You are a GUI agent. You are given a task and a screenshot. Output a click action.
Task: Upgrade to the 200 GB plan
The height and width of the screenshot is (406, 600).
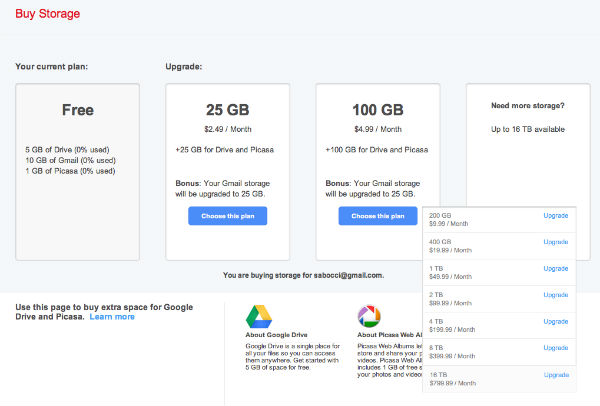coord(556,215)
